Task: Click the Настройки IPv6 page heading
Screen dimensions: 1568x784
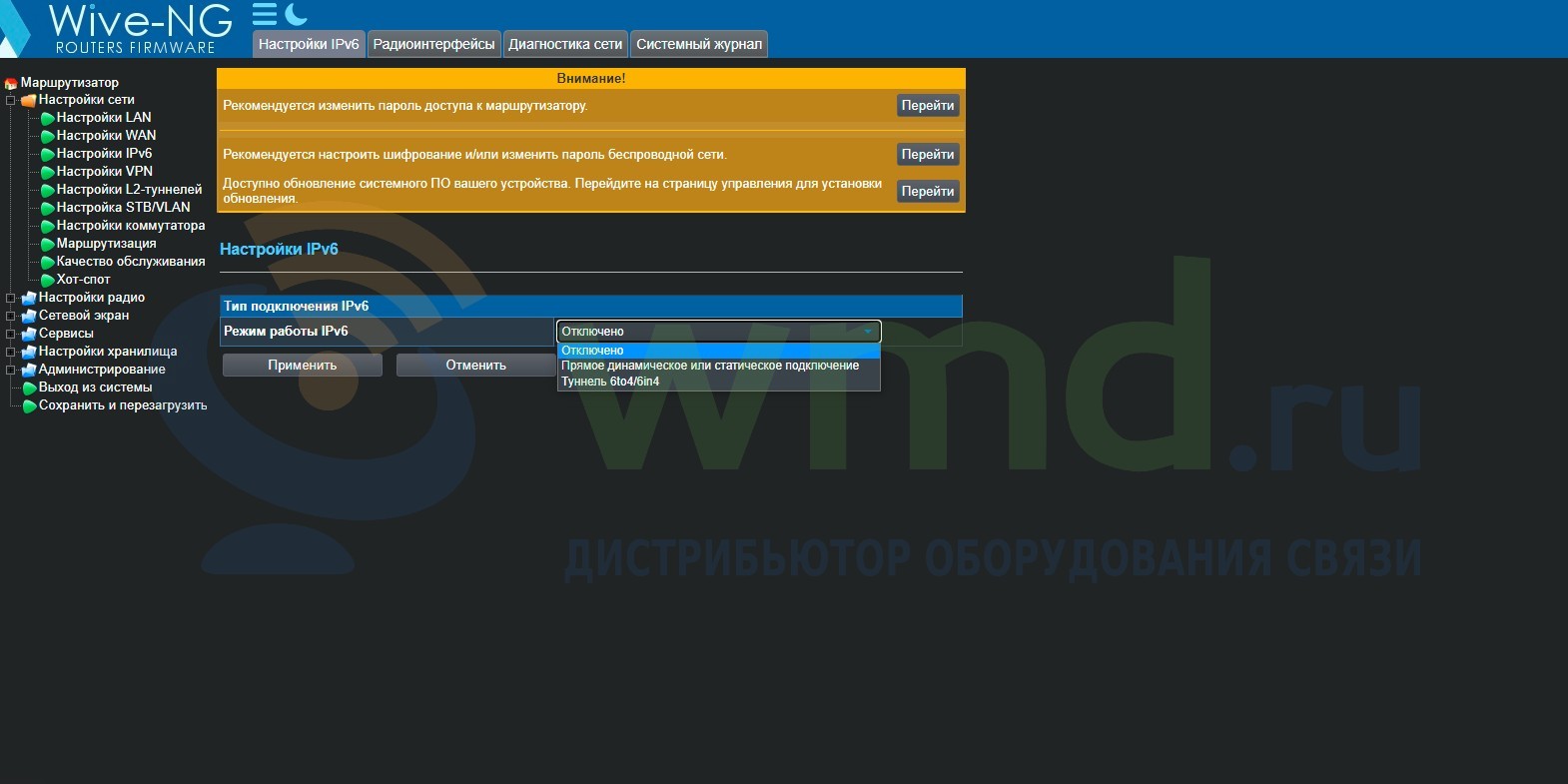Action: coord(279,250)
